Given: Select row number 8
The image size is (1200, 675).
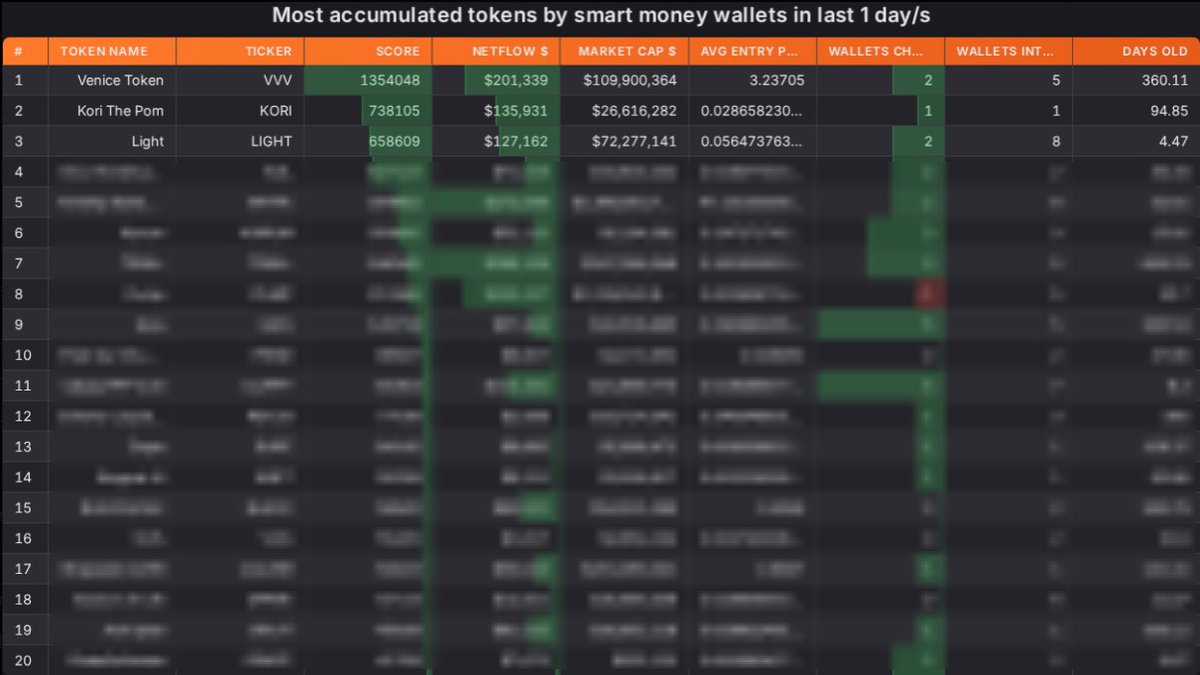Looking at the screenshot, I should [16, 294].
